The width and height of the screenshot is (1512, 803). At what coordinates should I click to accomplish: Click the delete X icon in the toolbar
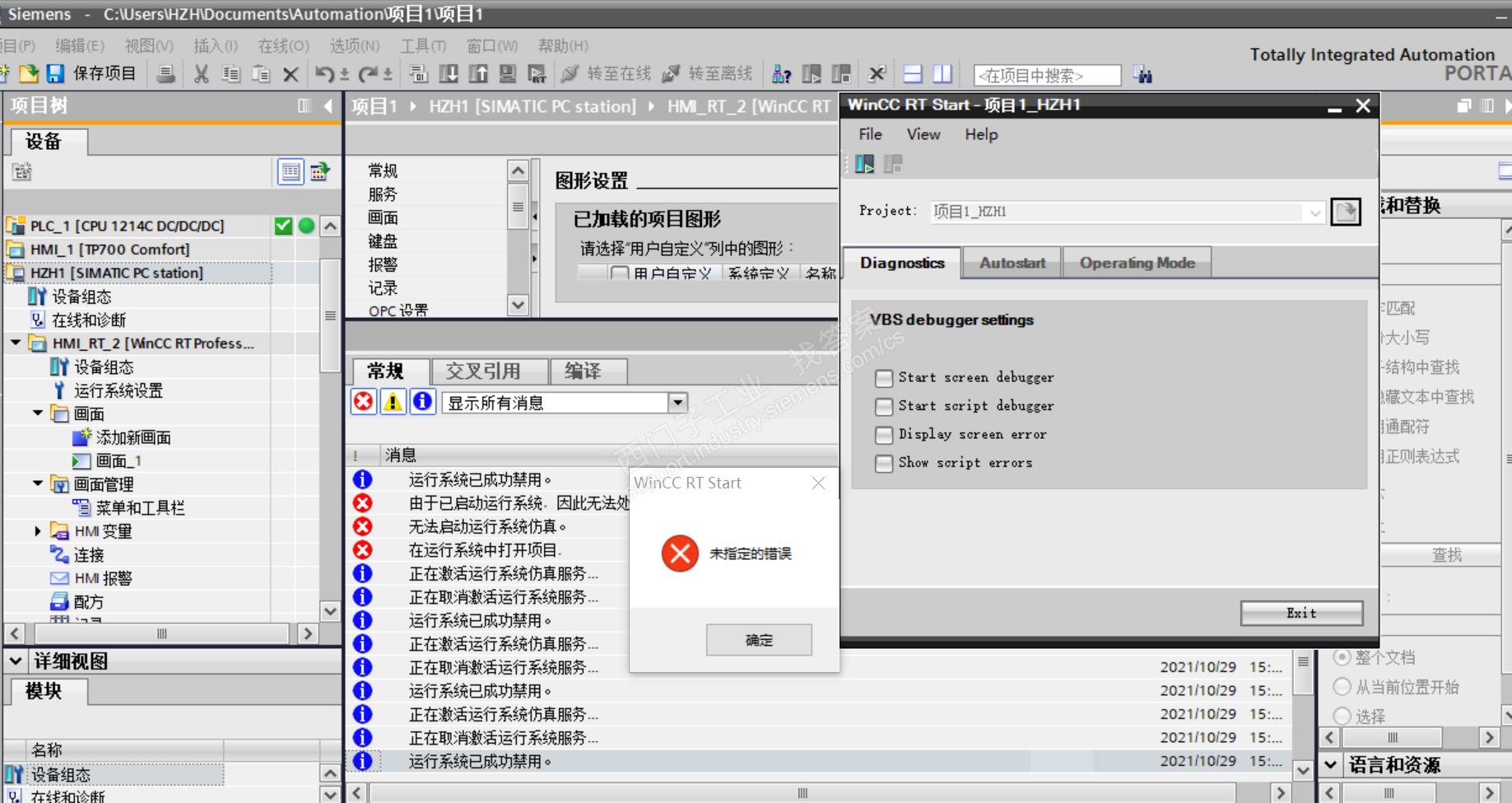pyautogui.click(x=291, y=74)
